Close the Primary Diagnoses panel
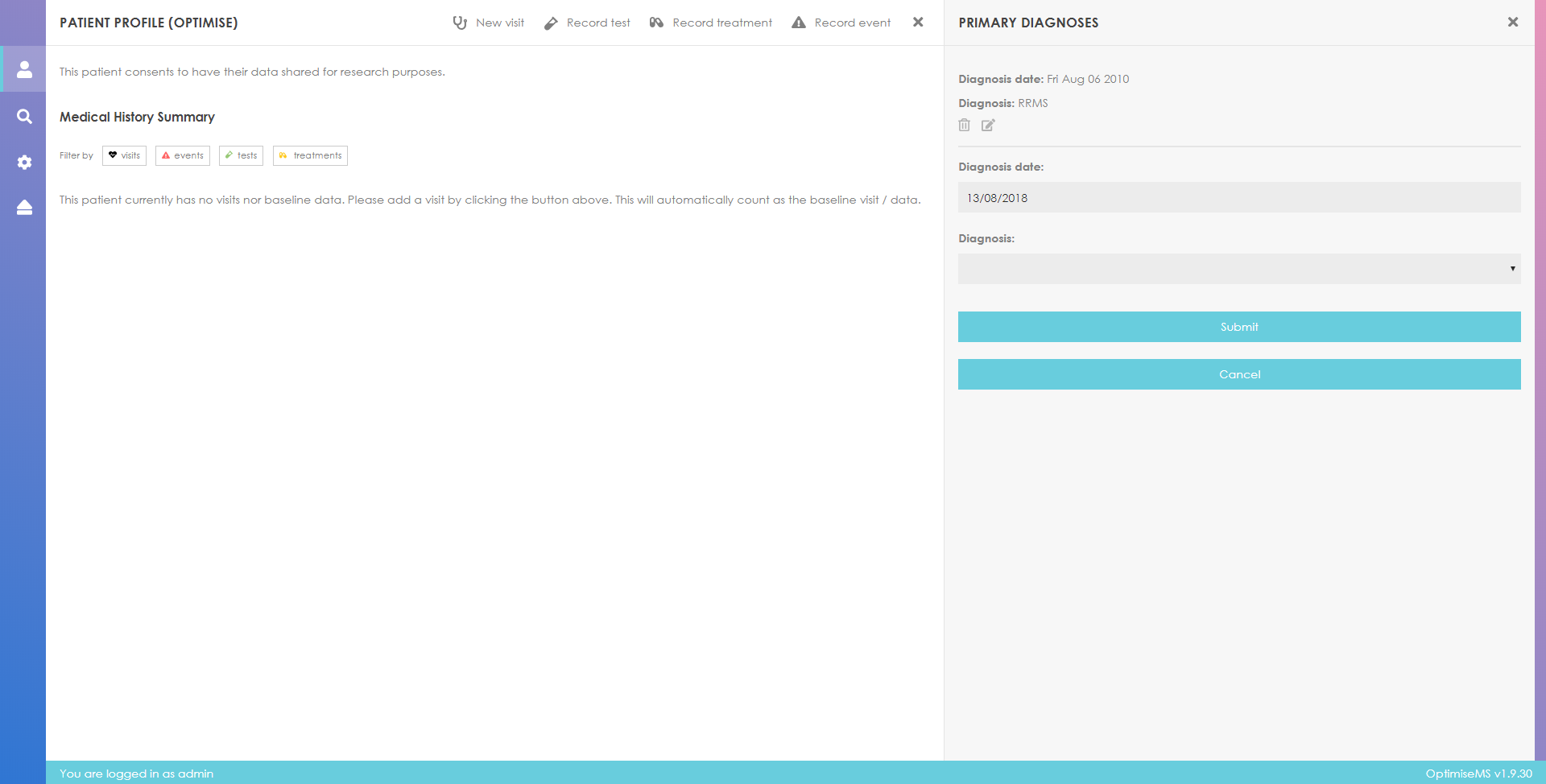Screen dimensions: 1546x784 tap(1512, 23)
